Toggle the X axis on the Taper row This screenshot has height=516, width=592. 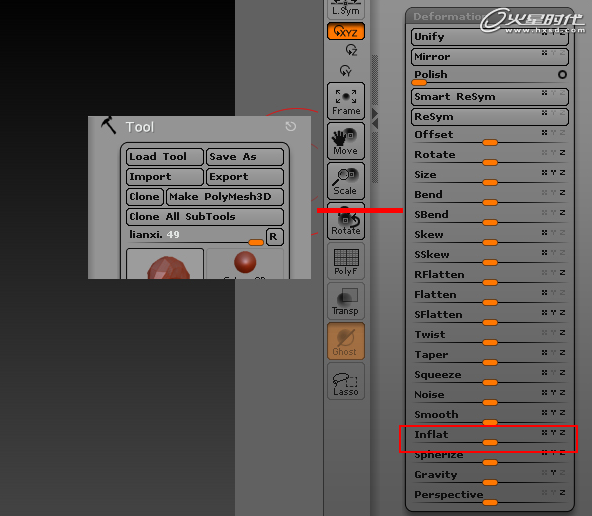click(x=544, y=353)
